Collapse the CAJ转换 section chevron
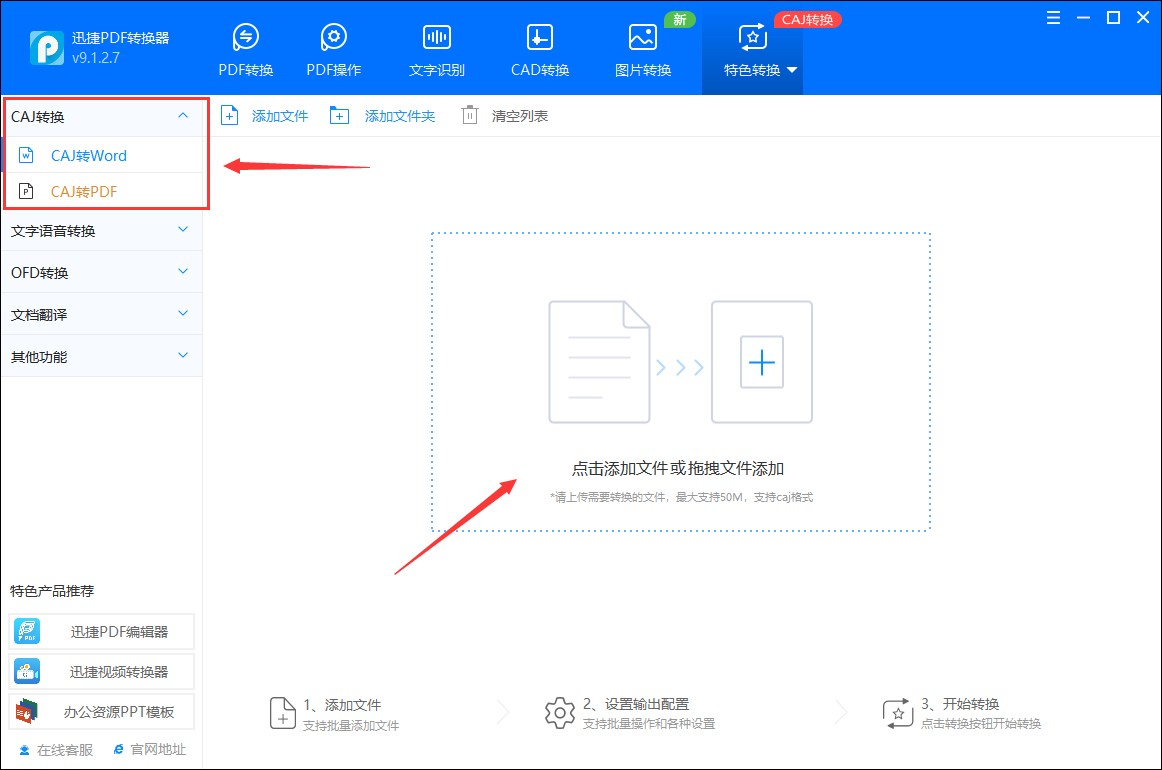1162x770 pixels. coord(183,116)
